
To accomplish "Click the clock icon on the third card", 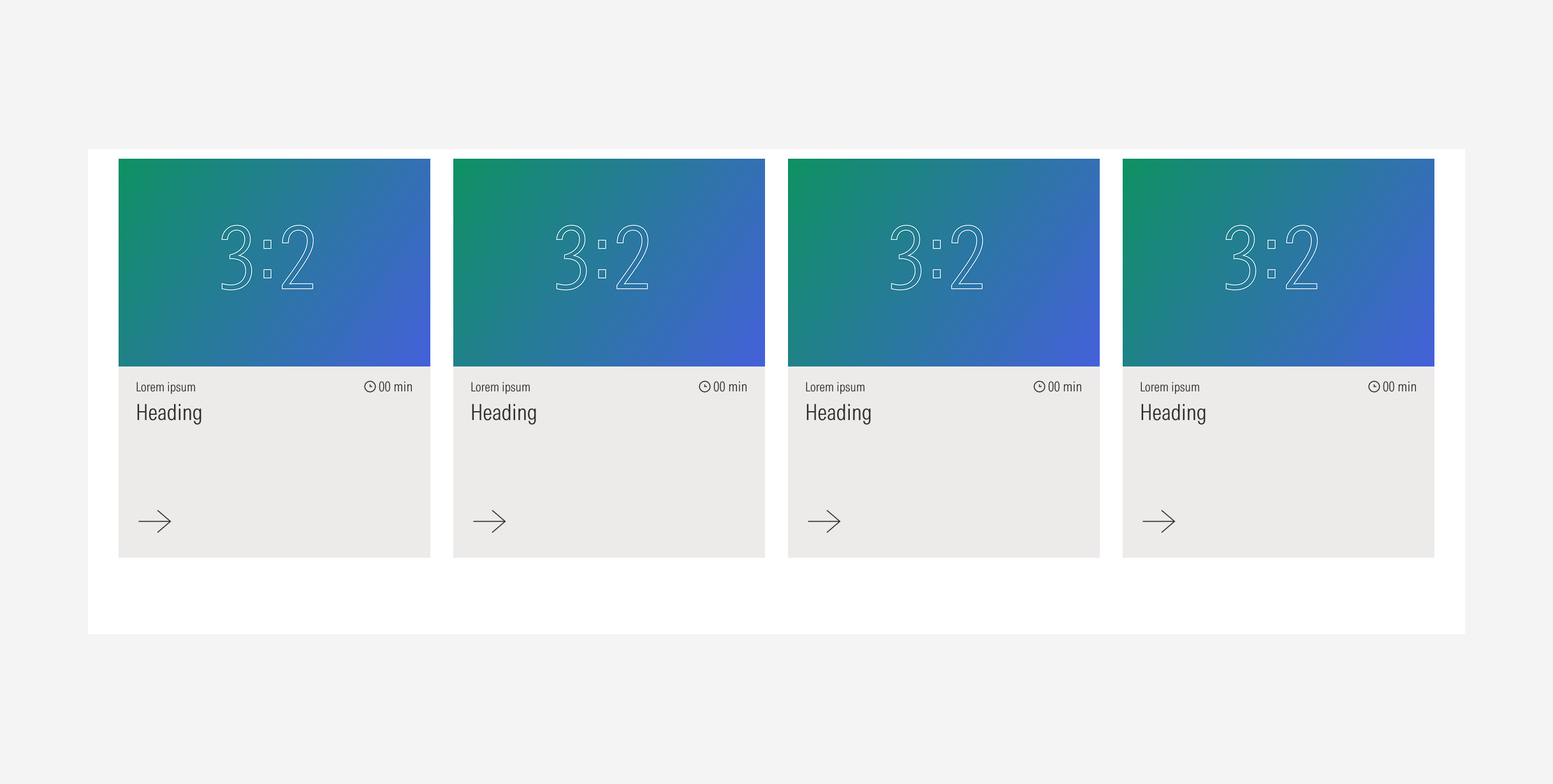I will coord(1039,386).
